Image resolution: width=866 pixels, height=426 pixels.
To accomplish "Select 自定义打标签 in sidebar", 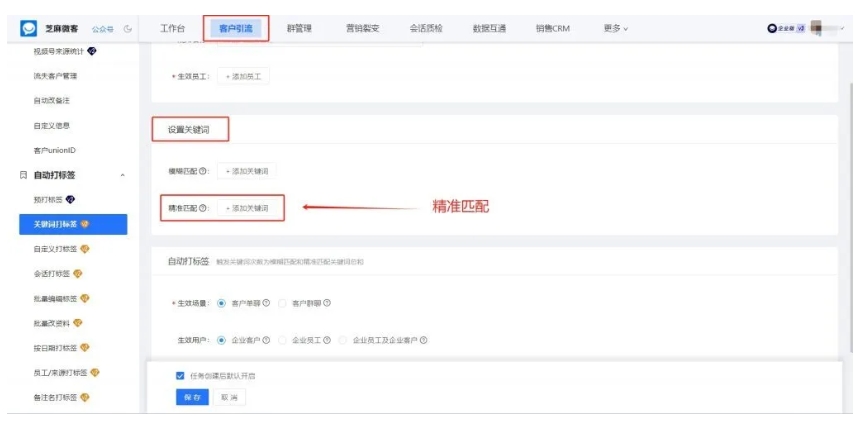I will (55, 249).
